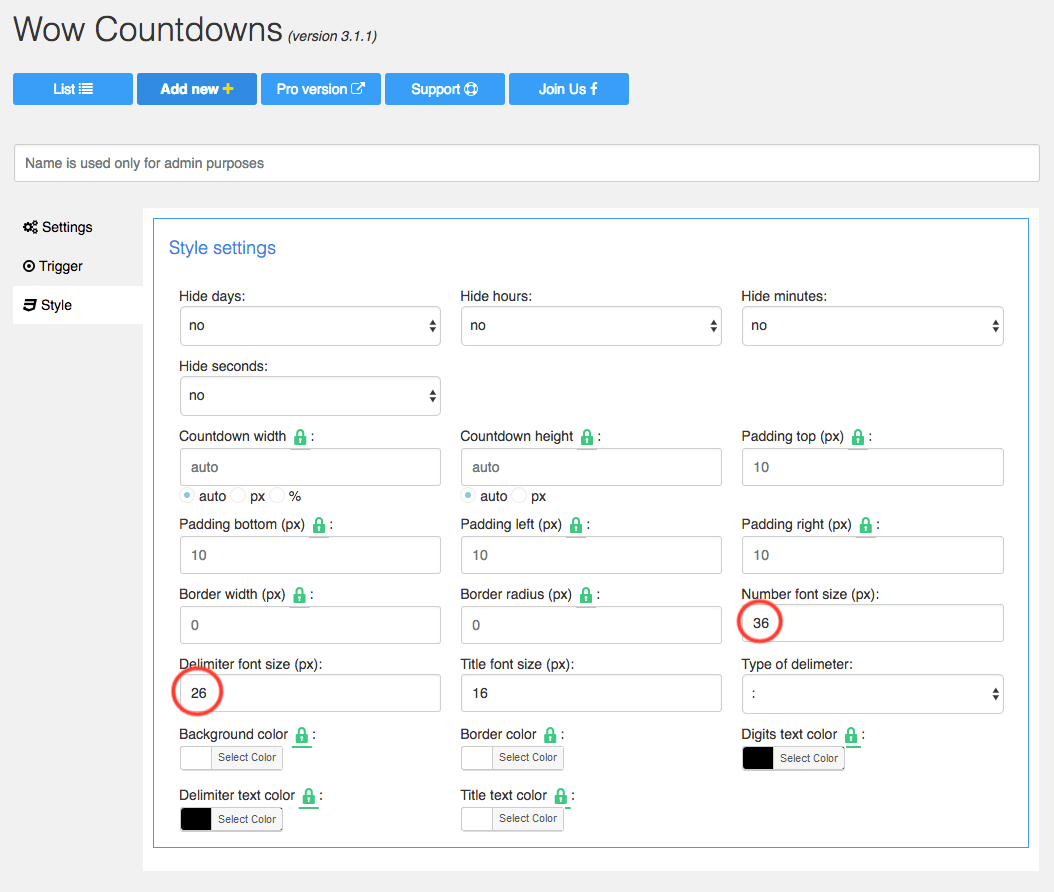This screenshot has width=1054, height=892.
Task: Click lock icon beside Delimiter text color
Action: tap(309, 796)
